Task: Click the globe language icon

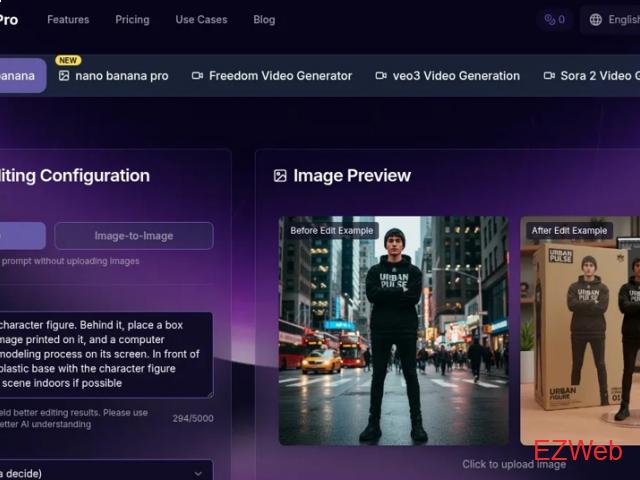Action: (x=596, y=19)
